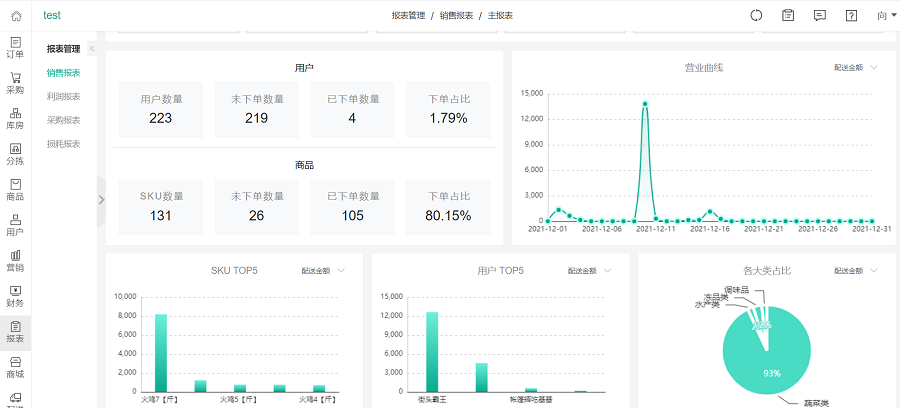The image size is (900, 408).
Task: Select 分拣 sorting icon
Action: 15,154
